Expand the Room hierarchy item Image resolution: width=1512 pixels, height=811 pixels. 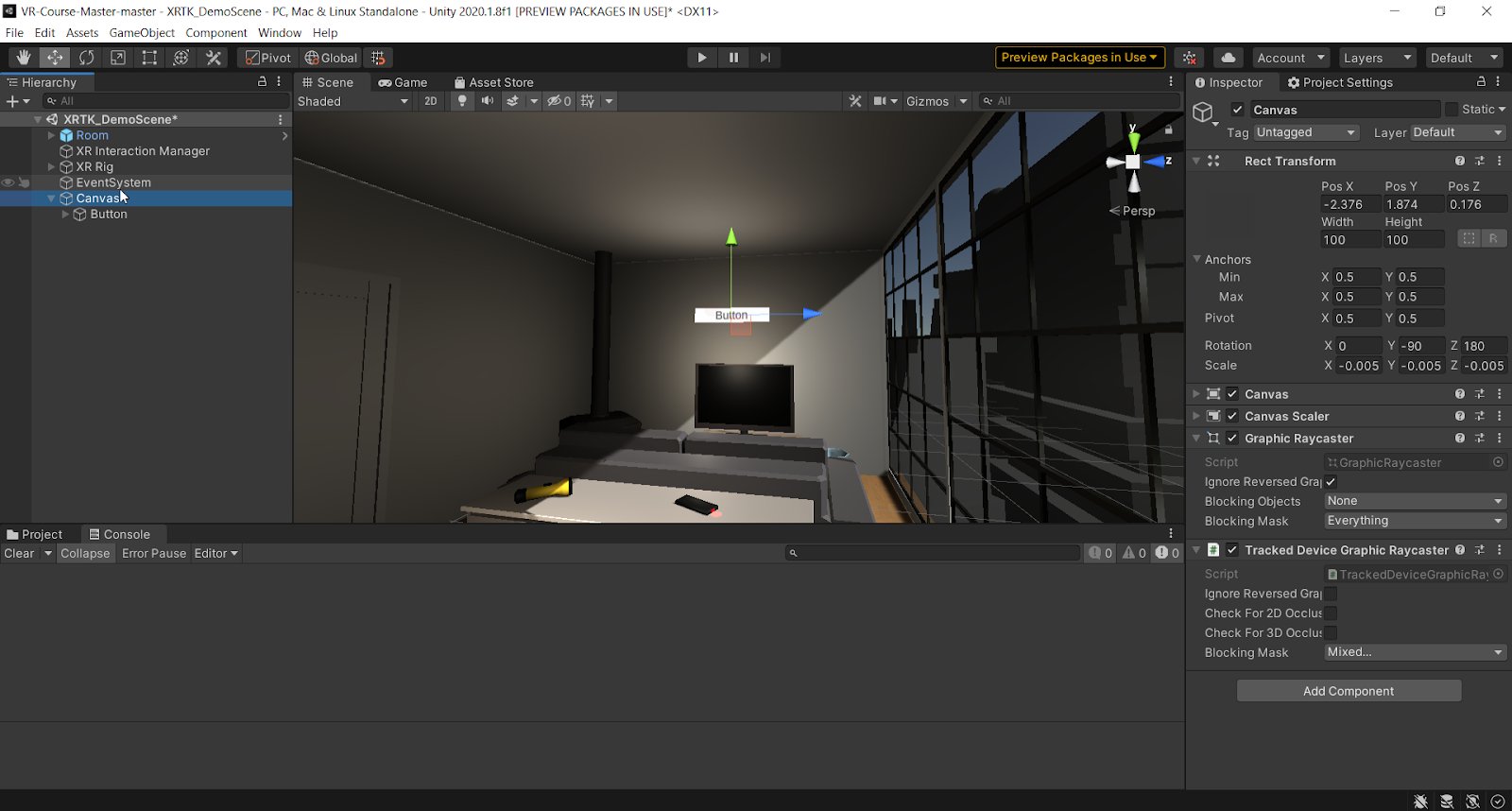[51, 135]
